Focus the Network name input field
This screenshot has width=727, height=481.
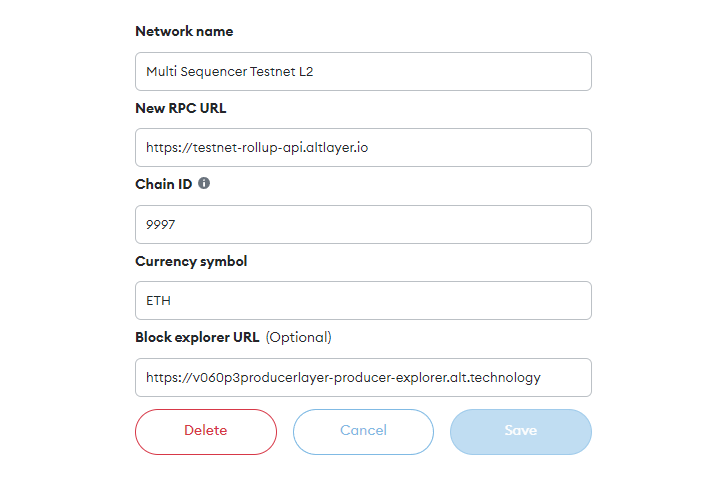tap(364, 71)
